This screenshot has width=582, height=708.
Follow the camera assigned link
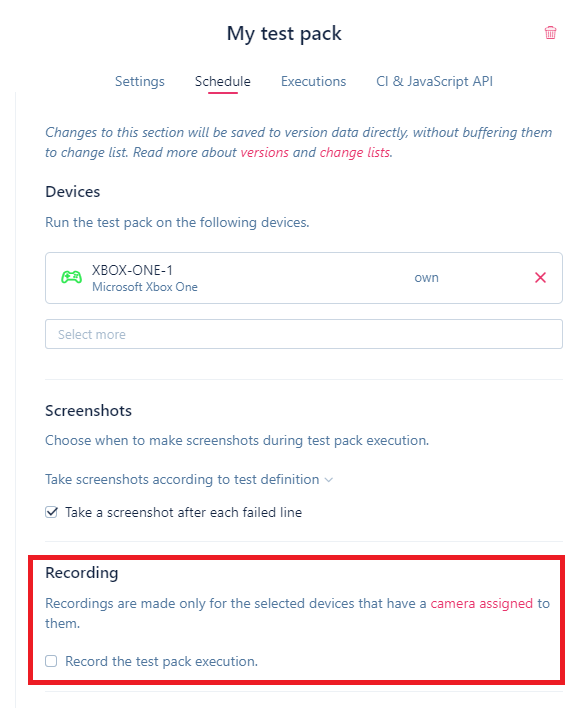click(481, 603)
